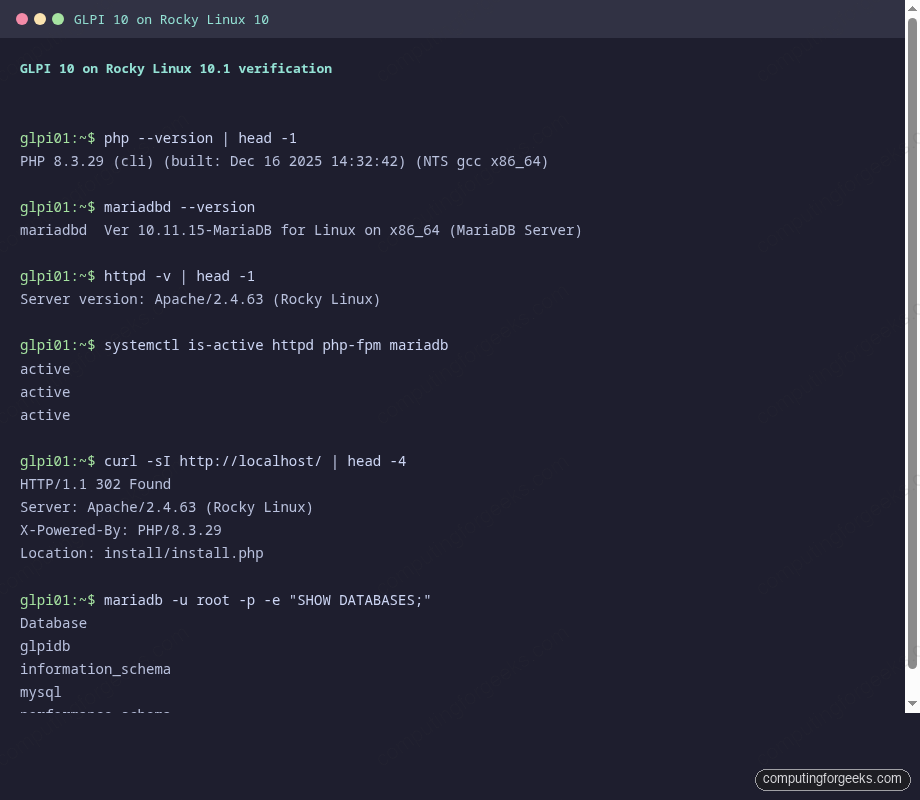Click the 'information_schema' database name
This screenshot has height=800, width=920.
pyautogui.click(x=95, y=669)
